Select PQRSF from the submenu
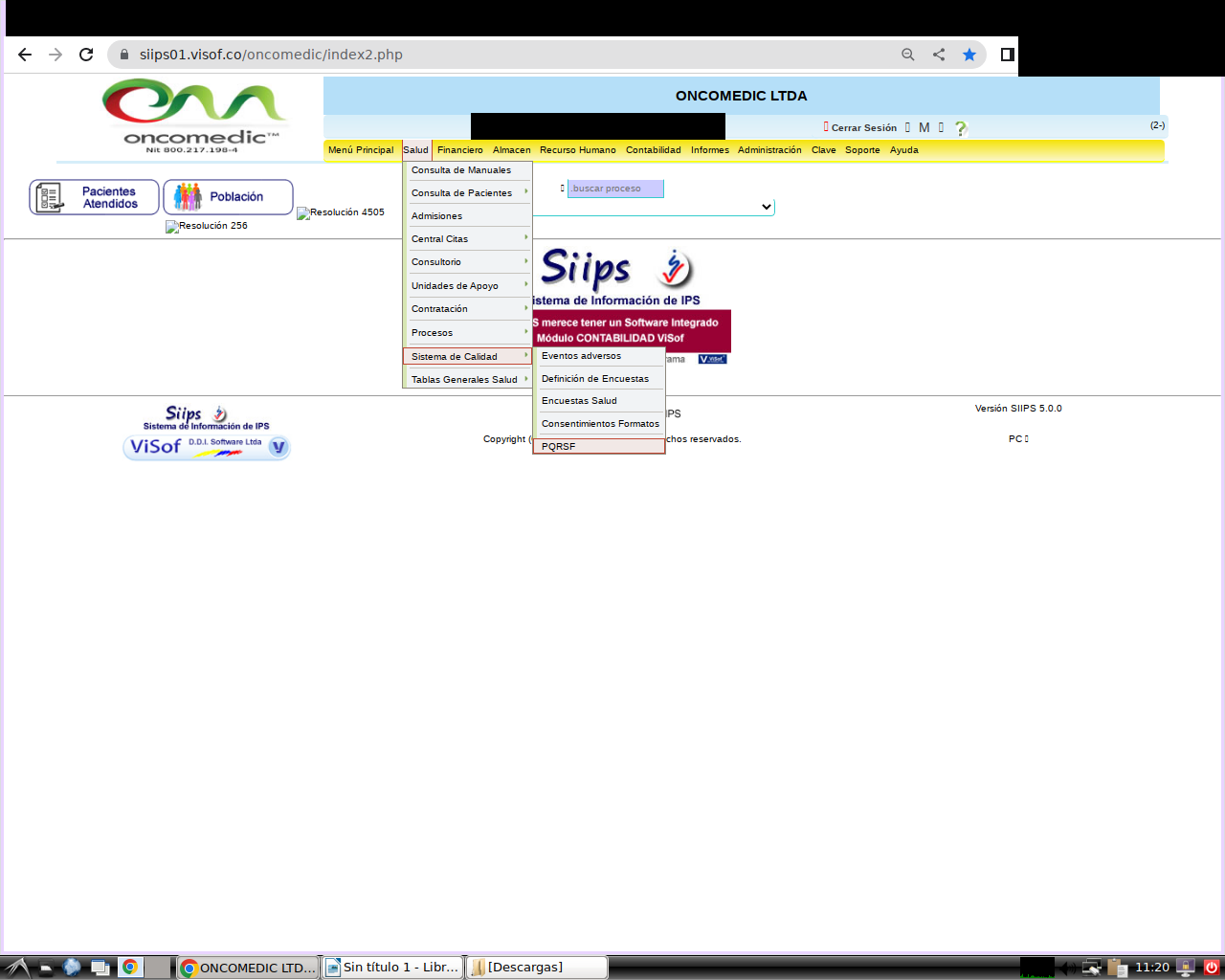Image resolution: width=1225 pixels, height=980 pixels. click(x=598, y=447)
